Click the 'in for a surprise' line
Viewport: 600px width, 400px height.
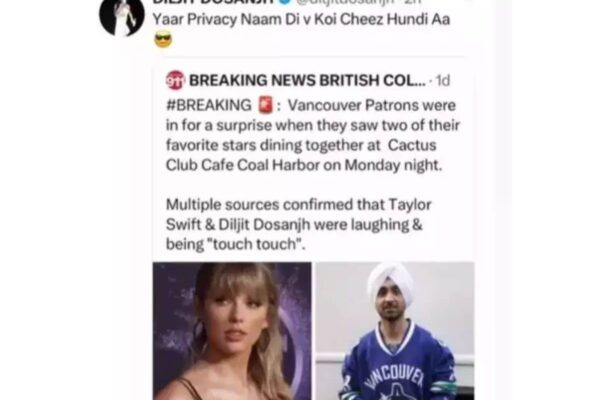click(x=313, y=125)
